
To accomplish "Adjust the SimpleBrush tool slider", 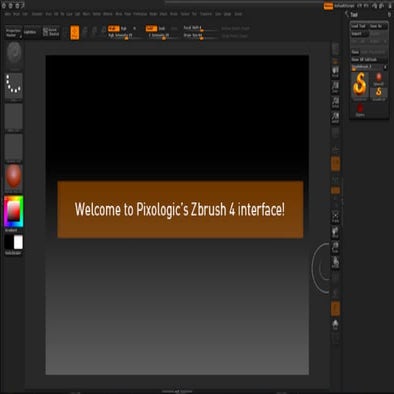I will [366, 67].
